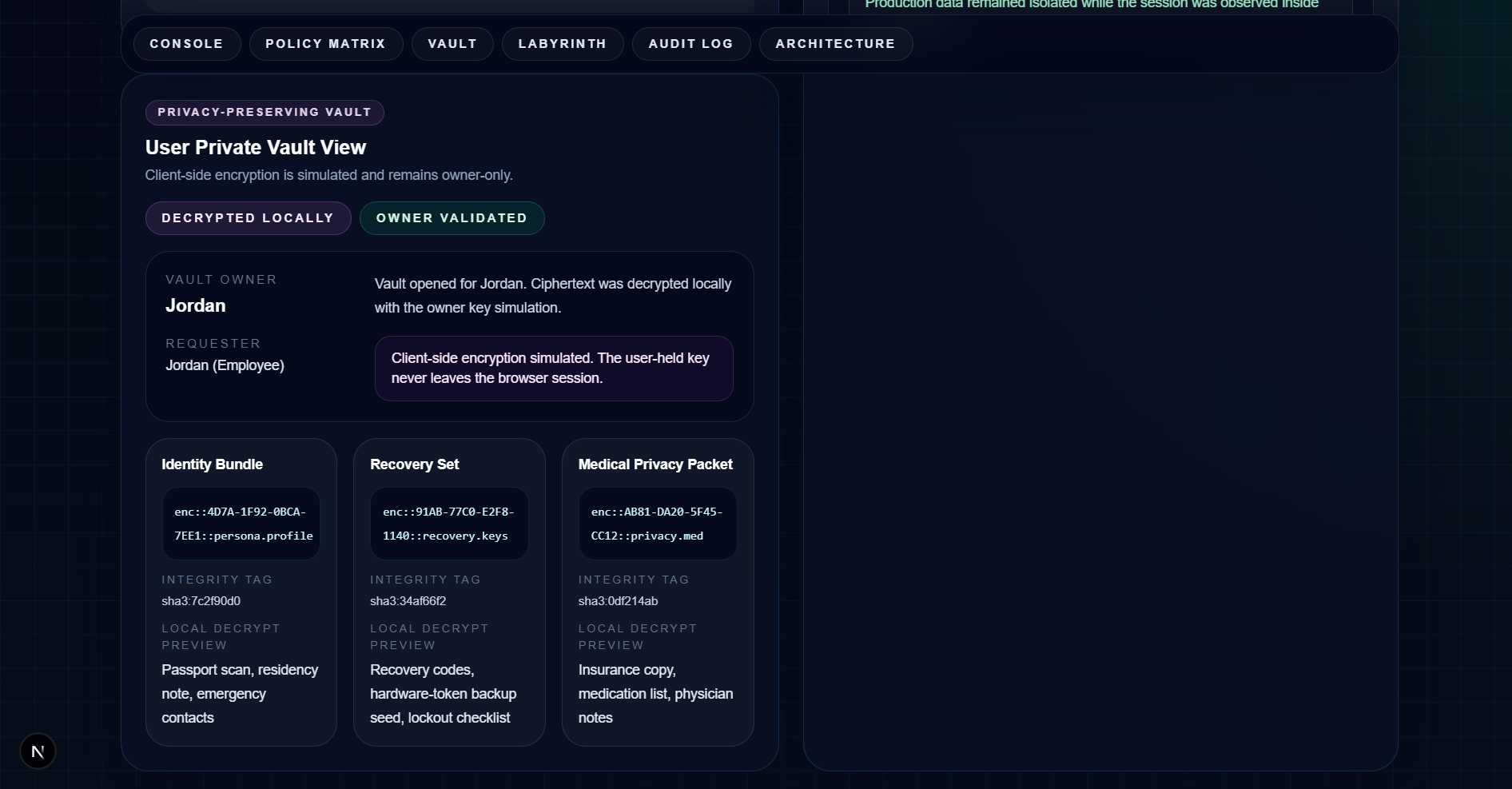Viewport: 1512px width, 789px height.
Task: Switch to the CONSOLE tab
Action: click(x=186, y=44)
